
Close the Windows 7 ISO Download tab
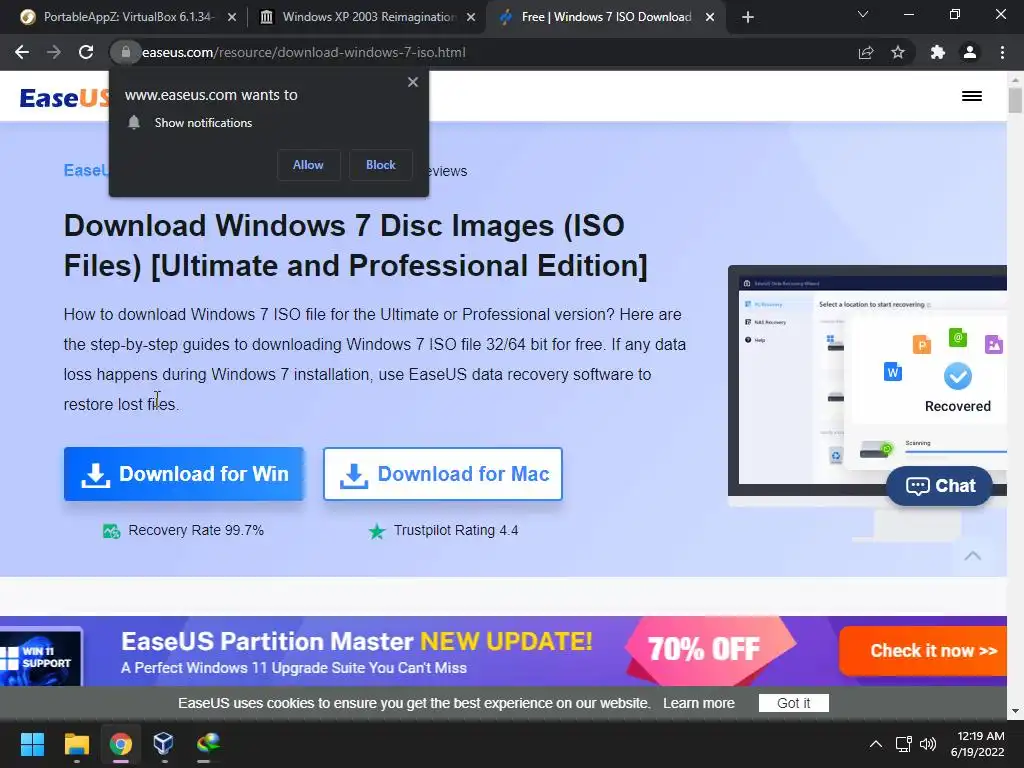[x=710, y=17]
